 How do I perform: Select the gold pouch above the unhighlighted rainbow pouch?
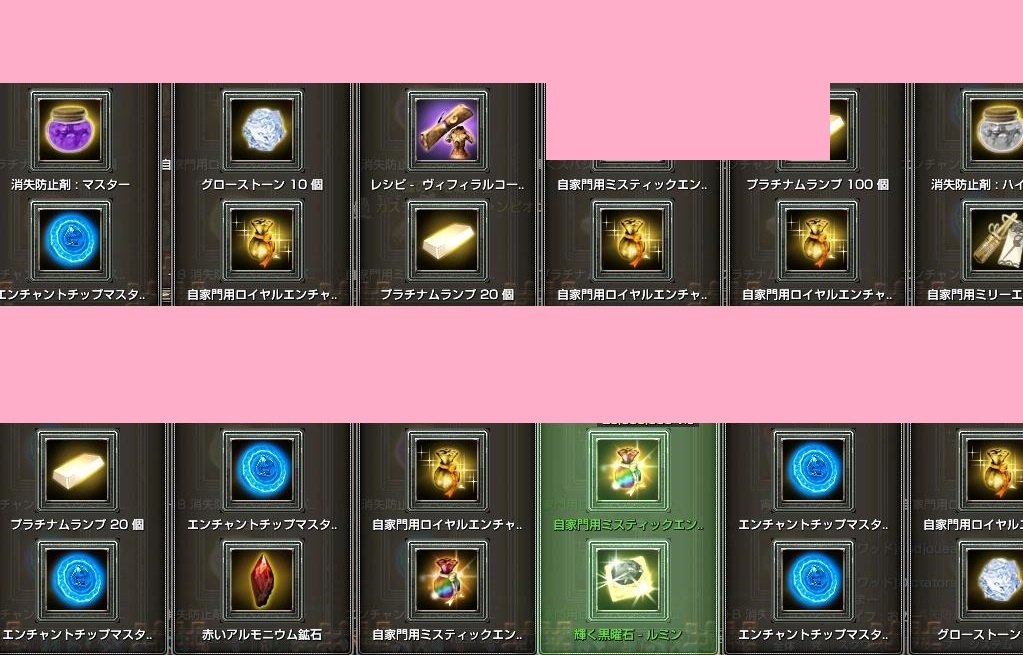click(447, 470)
